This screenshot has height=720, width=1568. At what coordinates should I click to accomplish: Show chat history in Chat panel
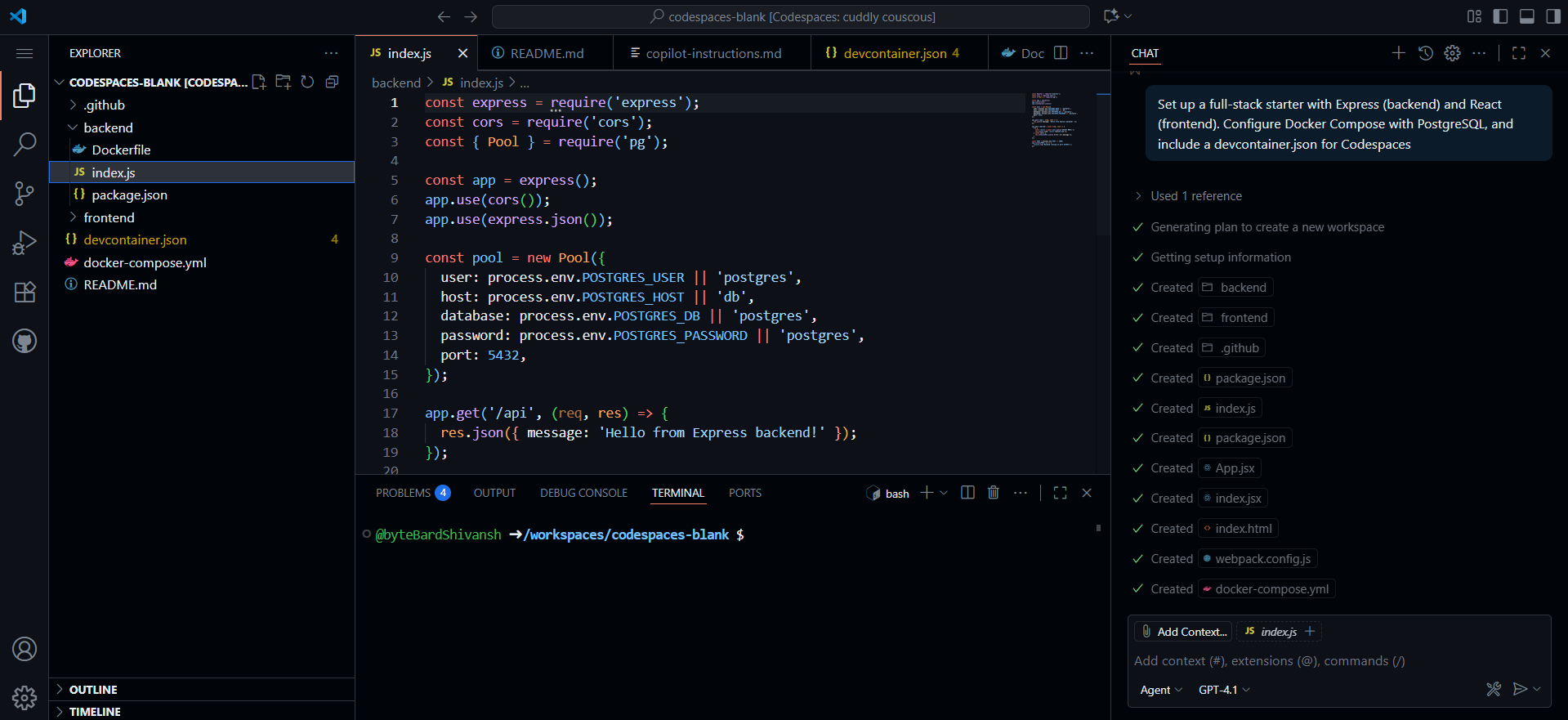click(x=1425, y=53)
